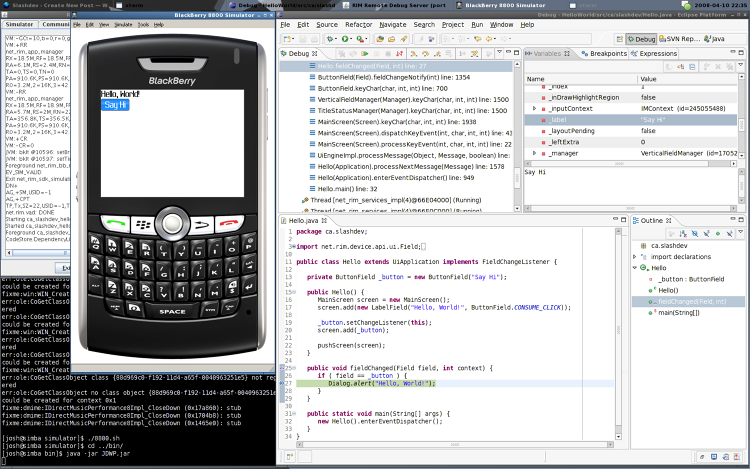
Task: Expand the _inputContext variable node
Action: 535,109
